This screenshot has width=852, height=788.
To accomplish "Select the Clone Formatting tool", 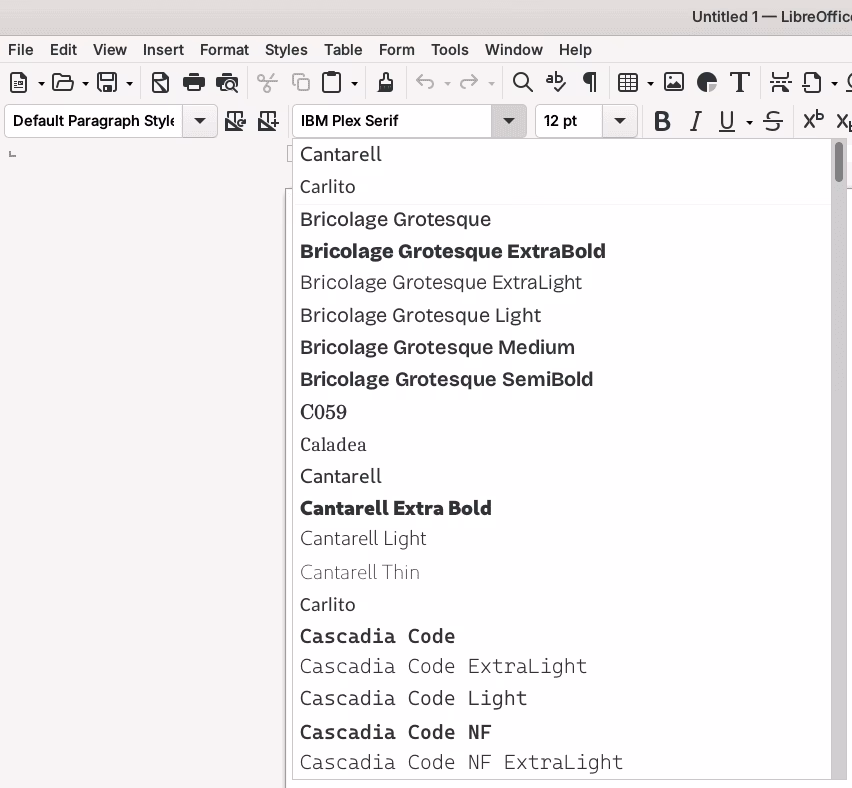I will [x=386, y=82].
